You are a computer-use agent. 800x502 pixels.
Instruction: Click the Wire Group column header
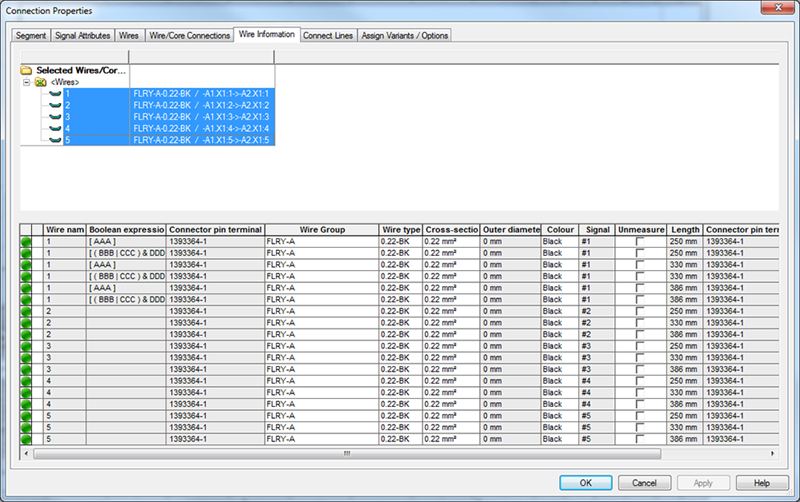click(x=320, y=229)
